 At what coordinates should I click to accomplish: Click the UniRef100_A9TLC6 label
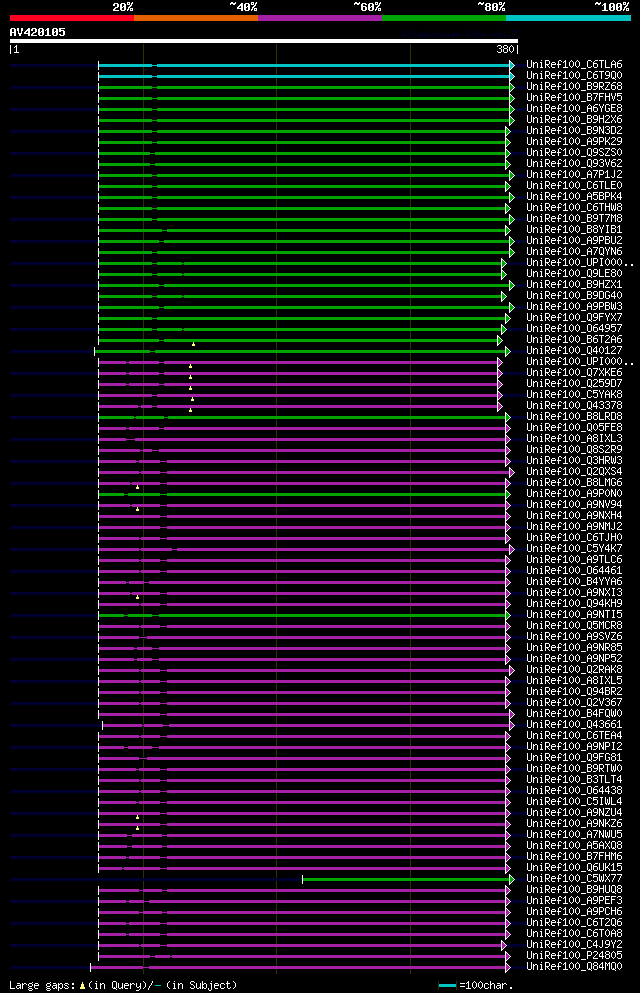pyautogui.click(x=574, y=560)
